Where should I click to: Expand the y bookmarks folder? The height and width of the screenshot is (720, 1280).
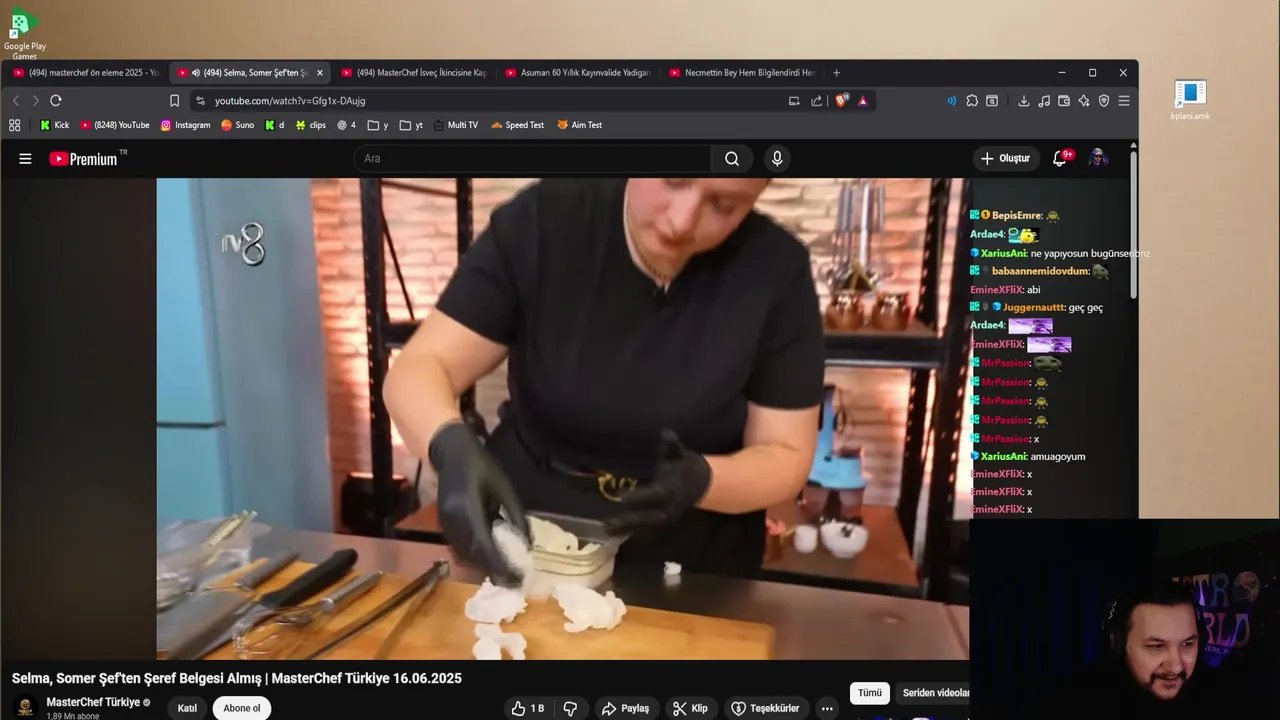point(378,125)
